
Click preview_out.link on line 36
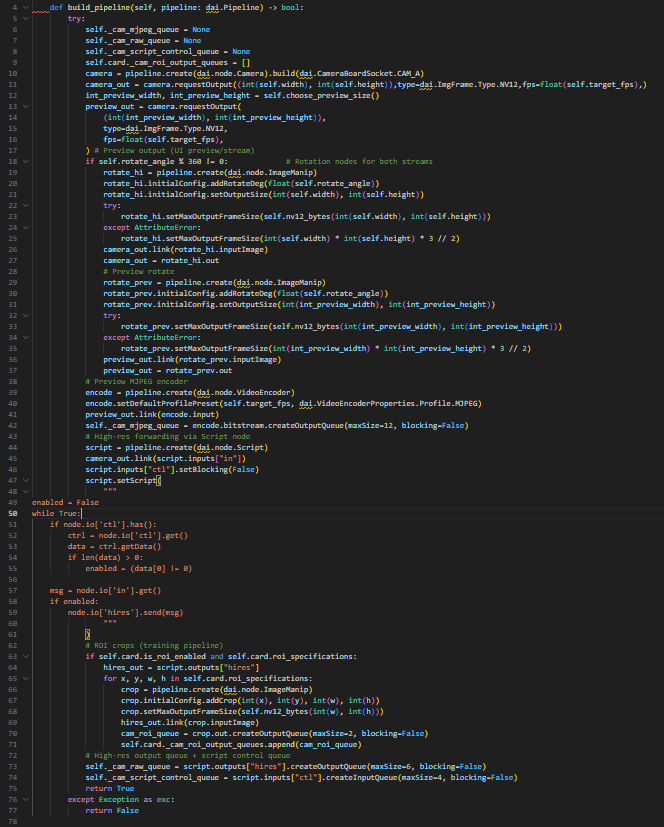[139, 360]
